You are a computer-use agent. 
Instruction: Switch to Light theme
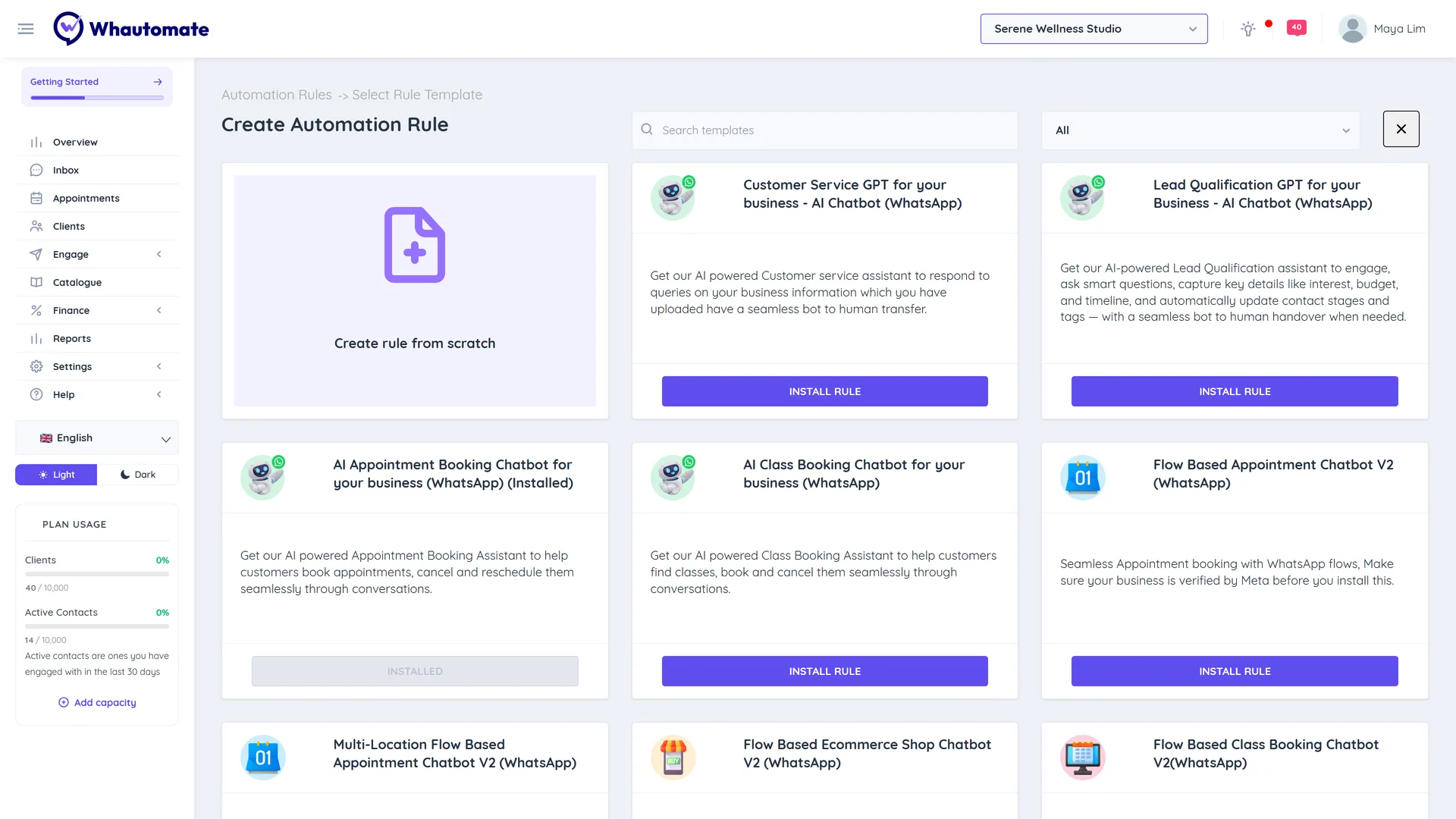pos(56,475)
